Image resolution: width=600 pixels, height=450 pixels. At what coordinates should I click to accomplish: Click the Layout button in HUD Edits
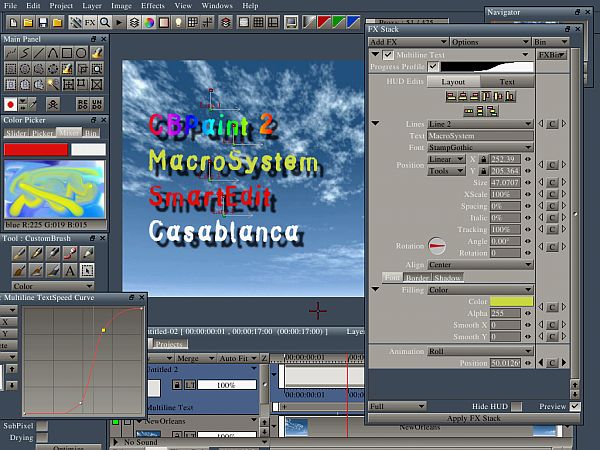(453, 82)
